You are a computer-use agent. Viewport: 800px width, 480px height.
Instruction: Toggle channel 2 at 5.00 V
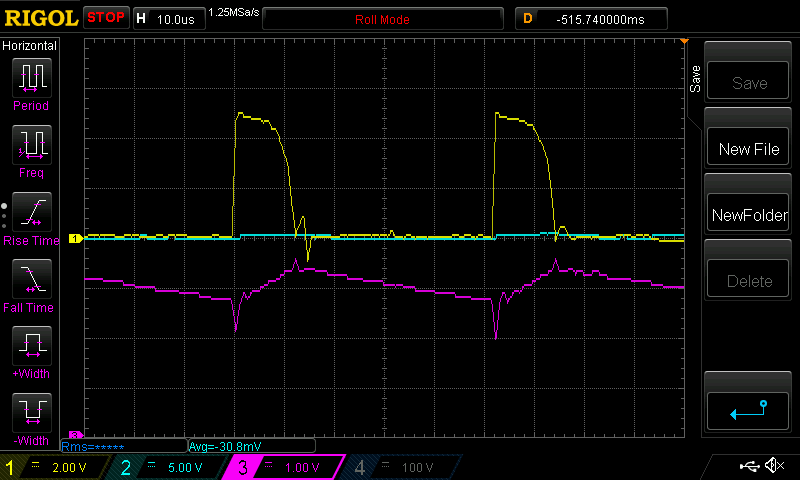click(170, 467)
